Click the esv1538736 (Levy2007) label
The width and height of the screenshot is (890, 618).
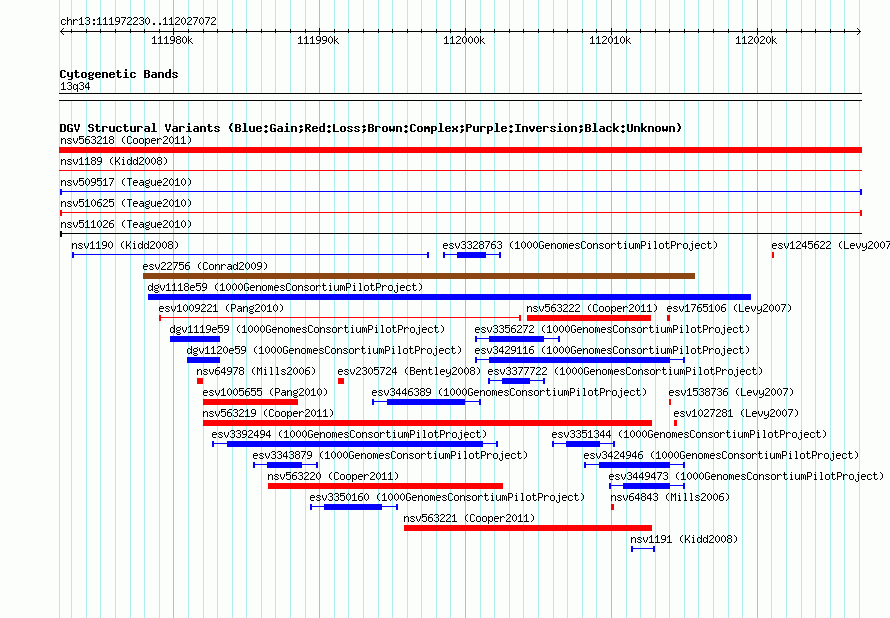(x=731, y=392)
